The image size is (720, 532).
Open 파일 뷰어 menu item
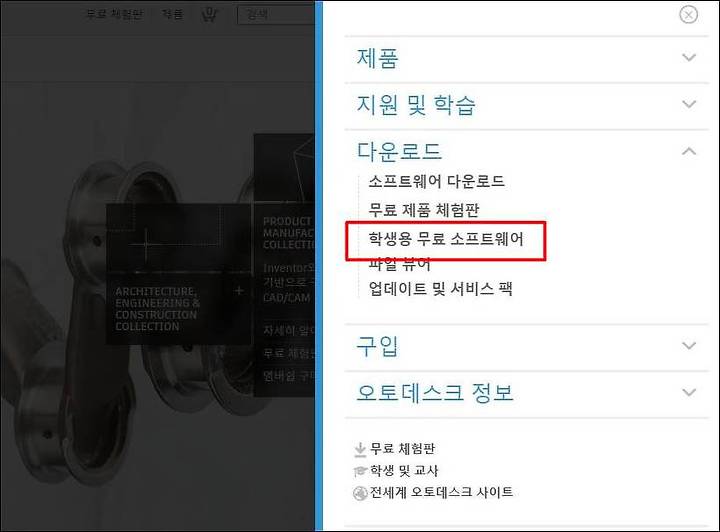pos(399,264)
